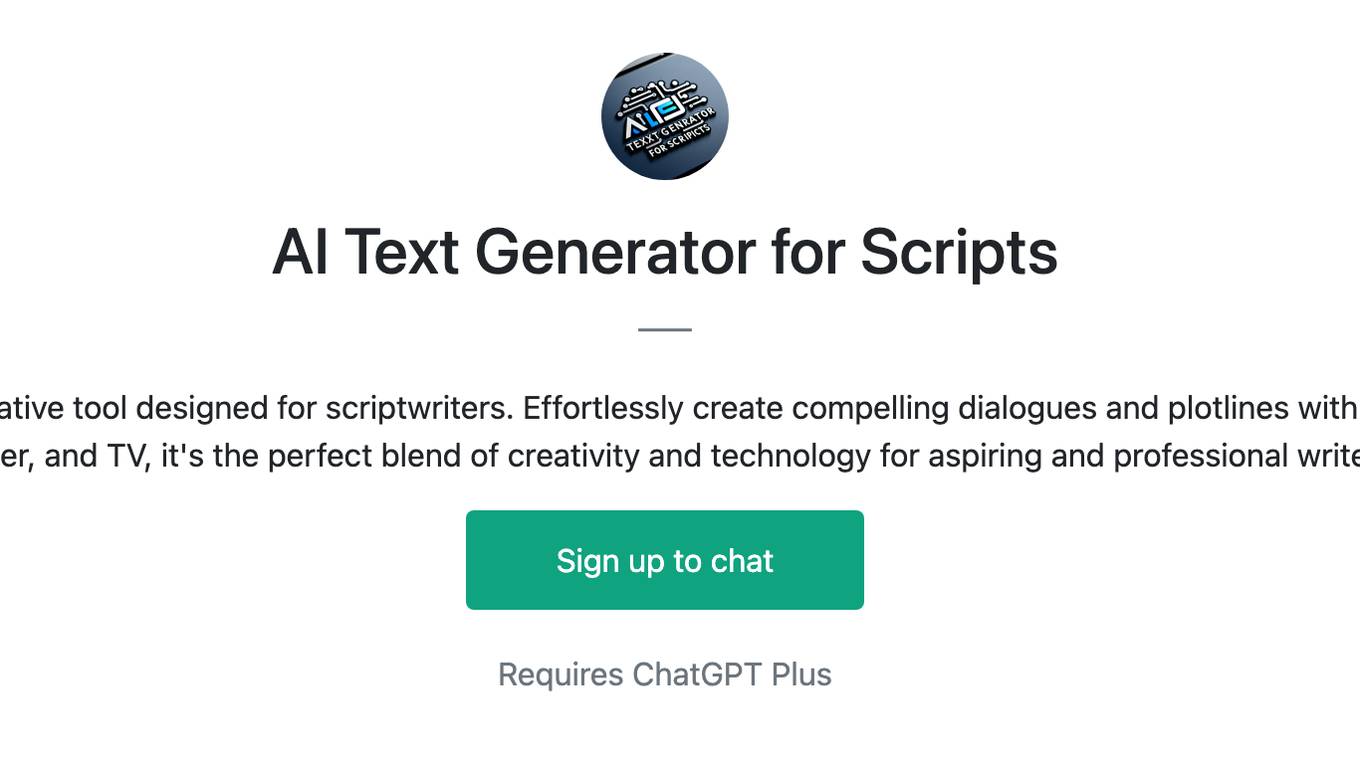The width and height of the screenshot is (1360, 764).
Task: Click the short divider line under the title
Action: click(665, 329)
